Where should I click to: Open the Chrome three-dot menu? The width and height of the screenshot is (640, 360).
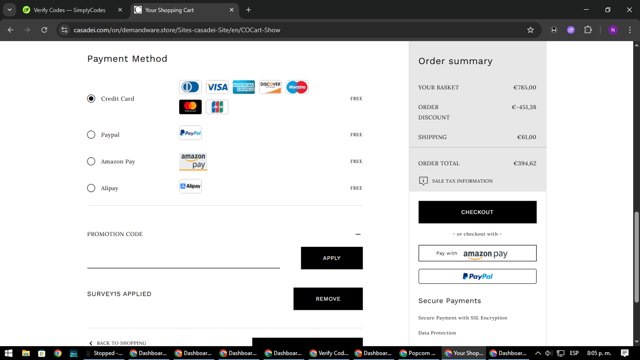coord(630,30)
